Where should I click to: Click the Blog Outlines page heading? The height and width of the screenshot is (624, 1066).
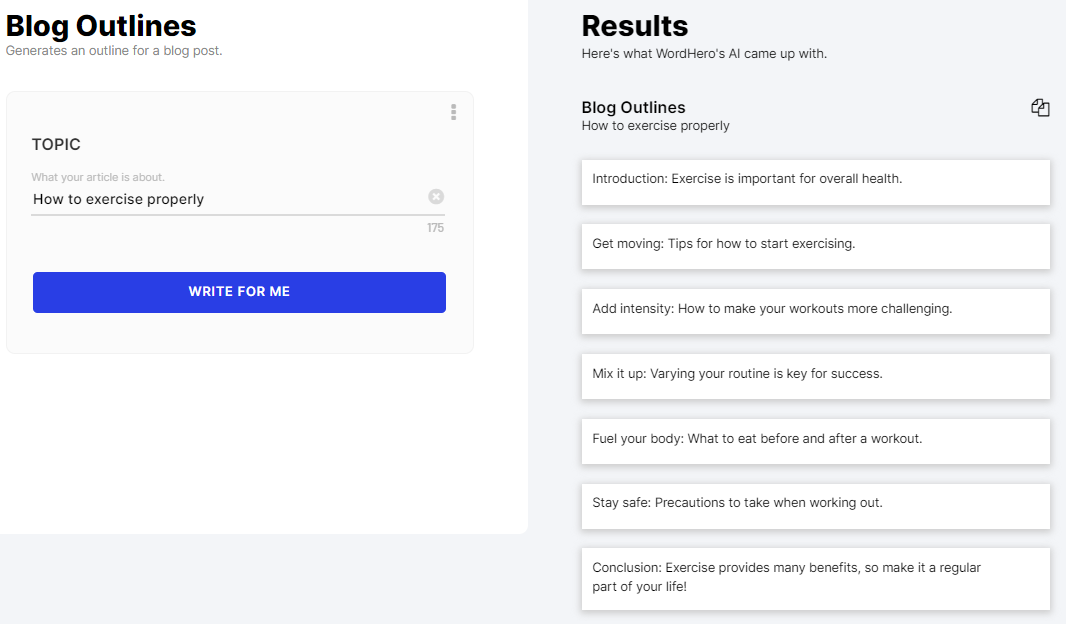click(101, 26)
